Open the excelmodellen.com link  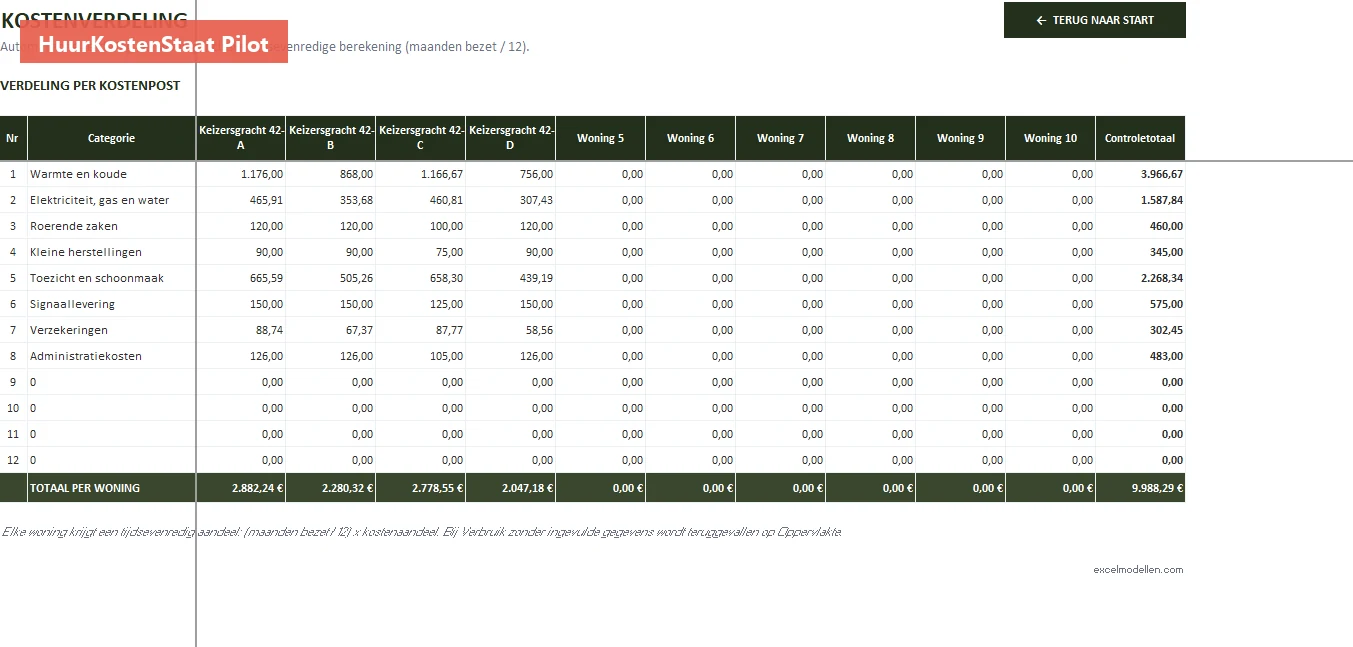1138,570
